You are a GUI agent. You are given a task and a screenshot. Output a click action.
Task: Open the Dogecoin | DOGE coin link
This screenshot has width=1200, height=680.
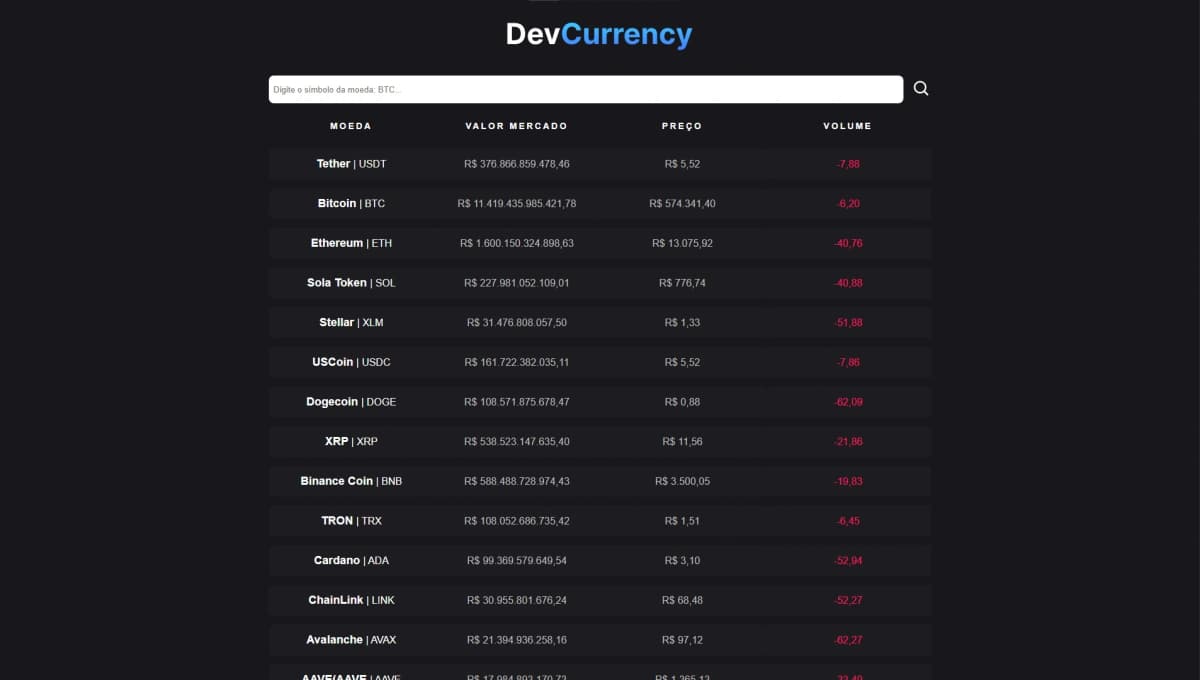point(351,402)
